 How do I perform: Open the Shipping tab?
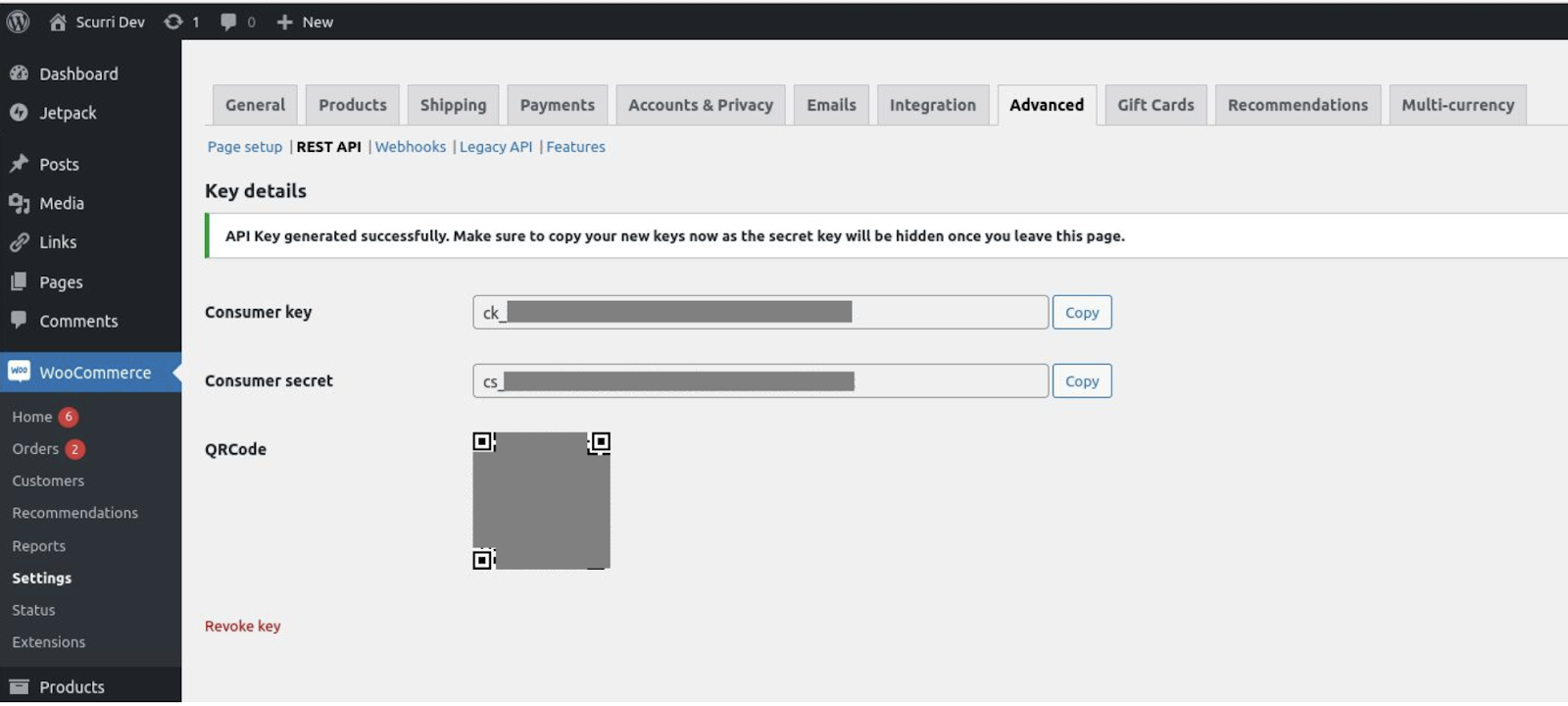click(x=453, y=105)
